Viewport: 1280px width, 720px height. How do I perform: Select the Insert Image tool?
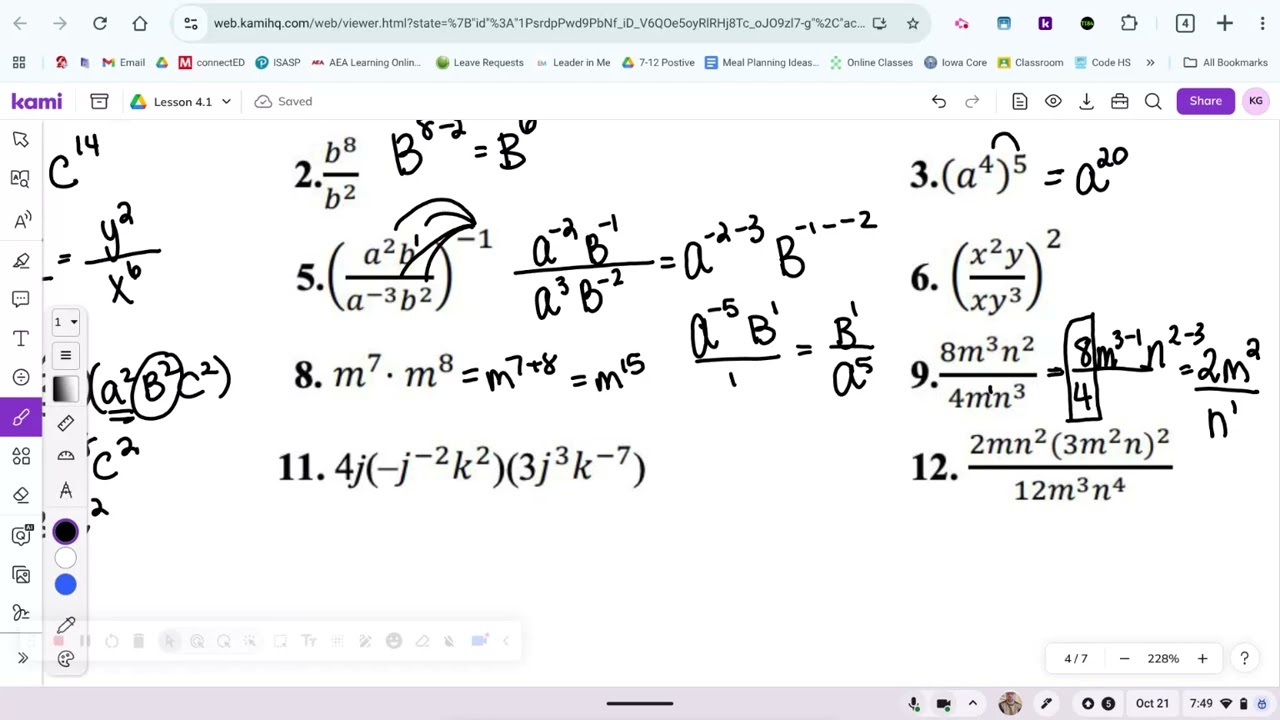(x=21, y=574)
